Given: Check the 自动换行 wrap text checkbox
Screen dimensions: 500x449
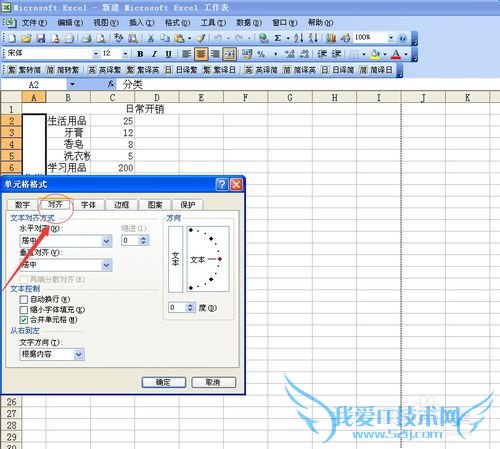Looking at the screenshot, I should (x=24, y=299).
